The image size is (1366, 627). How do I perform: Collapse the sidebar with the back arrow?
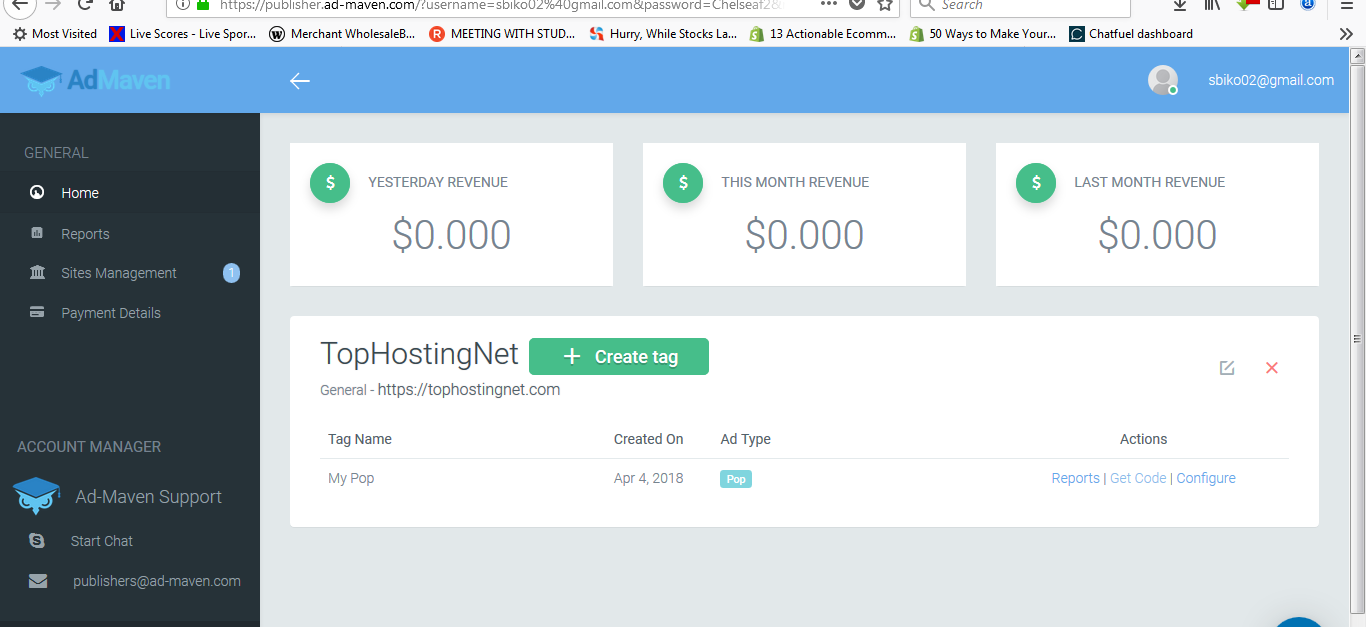[x=300, y=81]
